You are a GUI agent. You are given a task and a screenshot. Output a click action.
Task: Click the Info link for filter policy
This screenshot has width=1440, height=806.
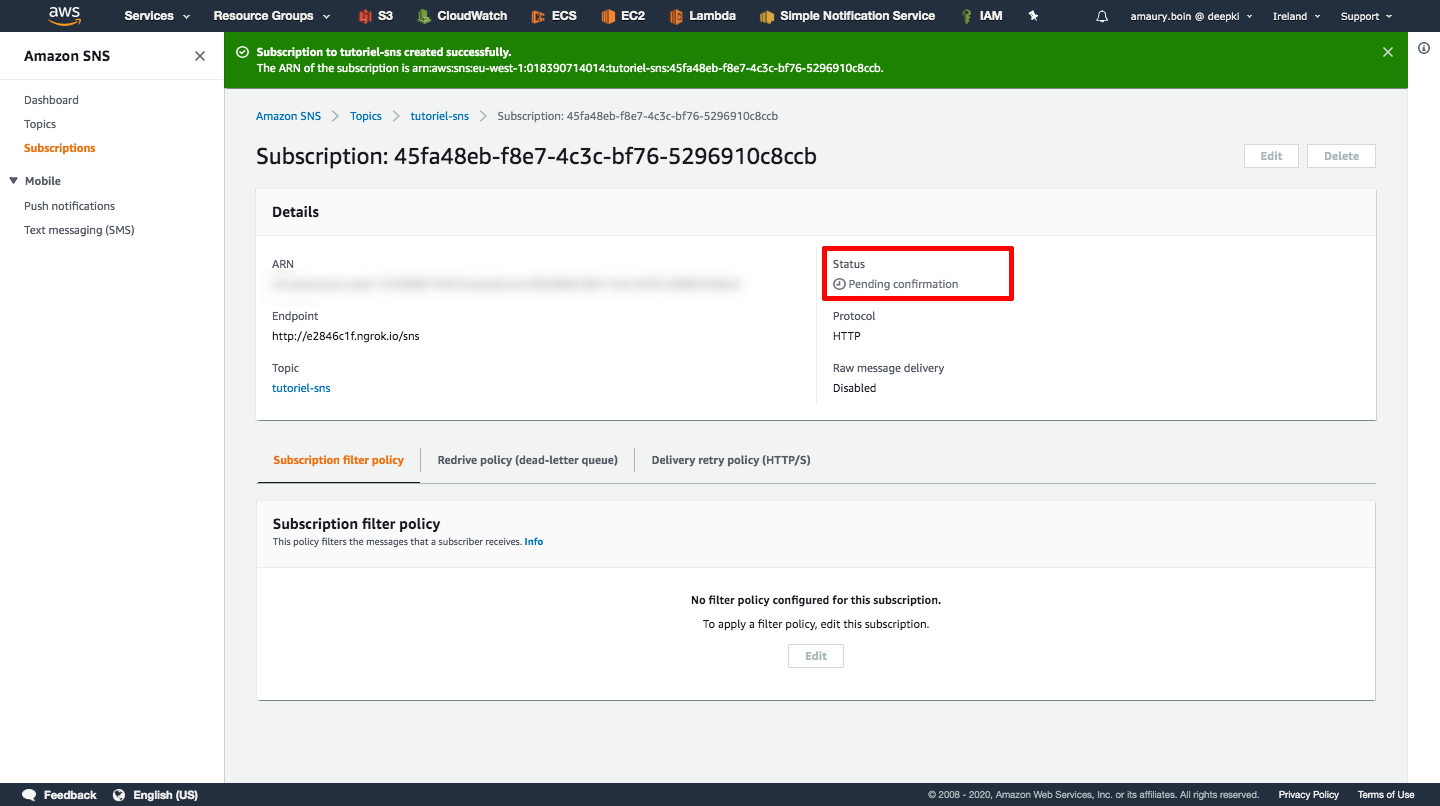534,542
